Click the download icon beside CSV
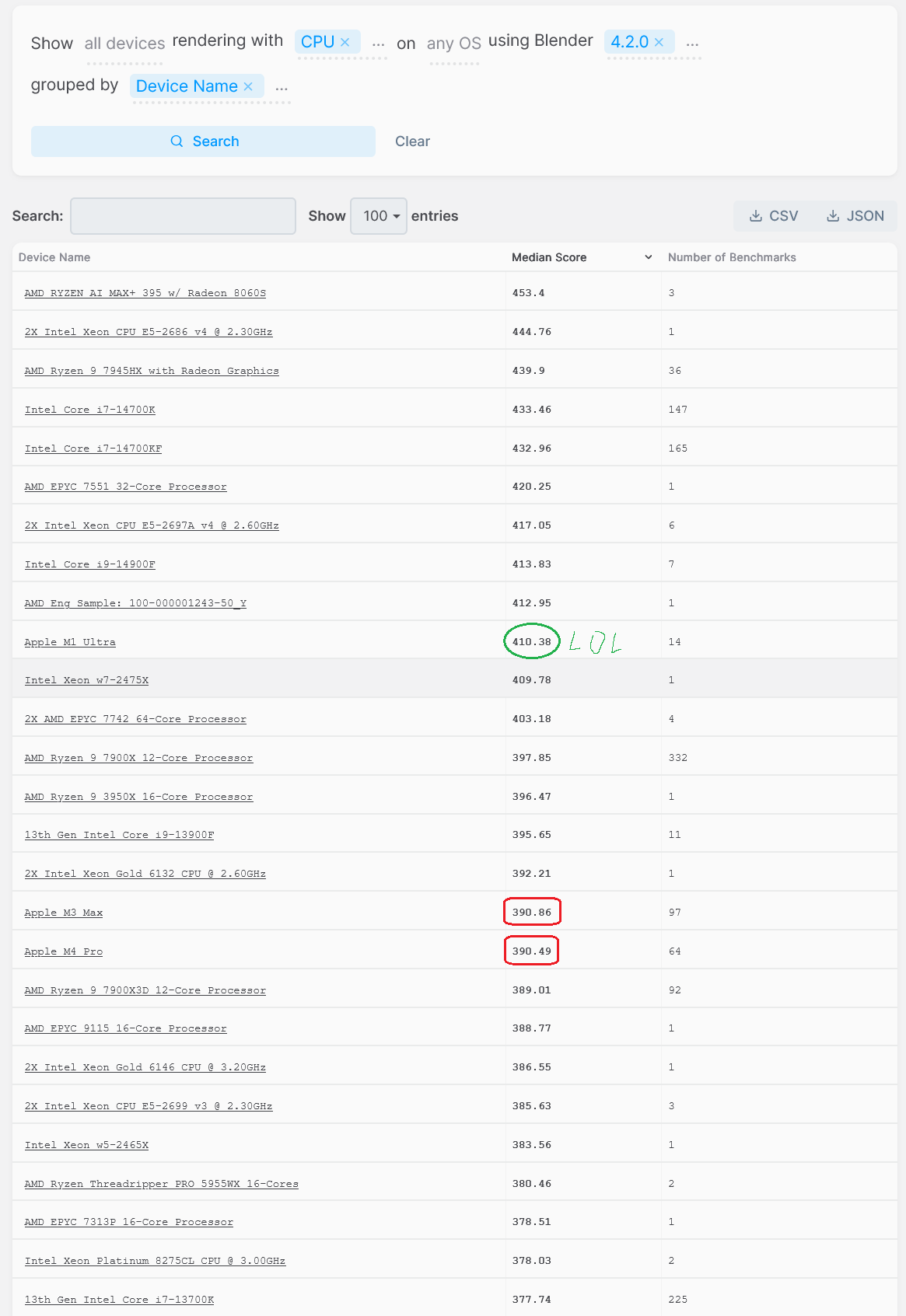This screenshot has width=906, height=1316. [755, 216]
